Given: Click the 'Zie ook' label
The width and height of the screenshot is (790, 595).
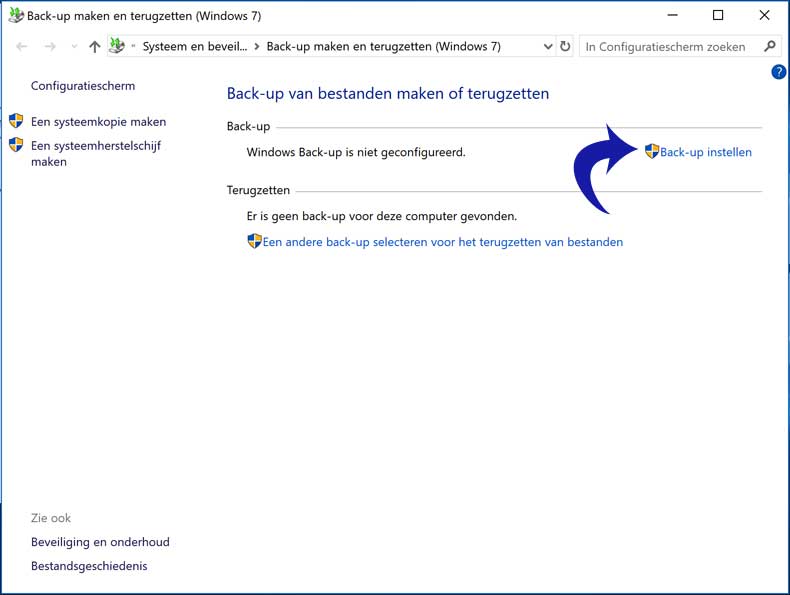Looking at the screenshot, I should [x=51, y=518].
